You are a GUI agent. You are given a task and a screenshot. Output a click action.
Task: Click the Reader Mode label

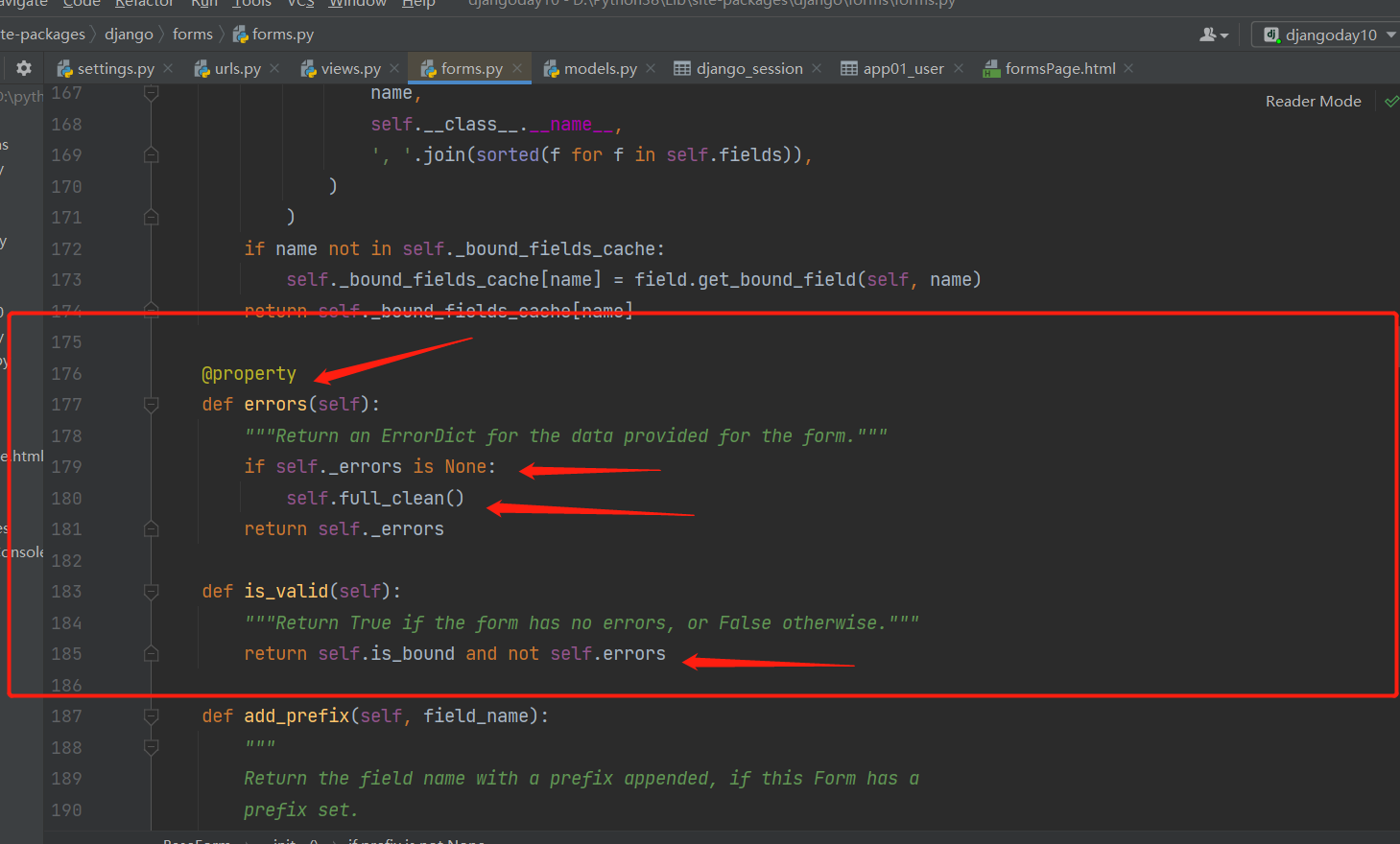coord(1313,101)
